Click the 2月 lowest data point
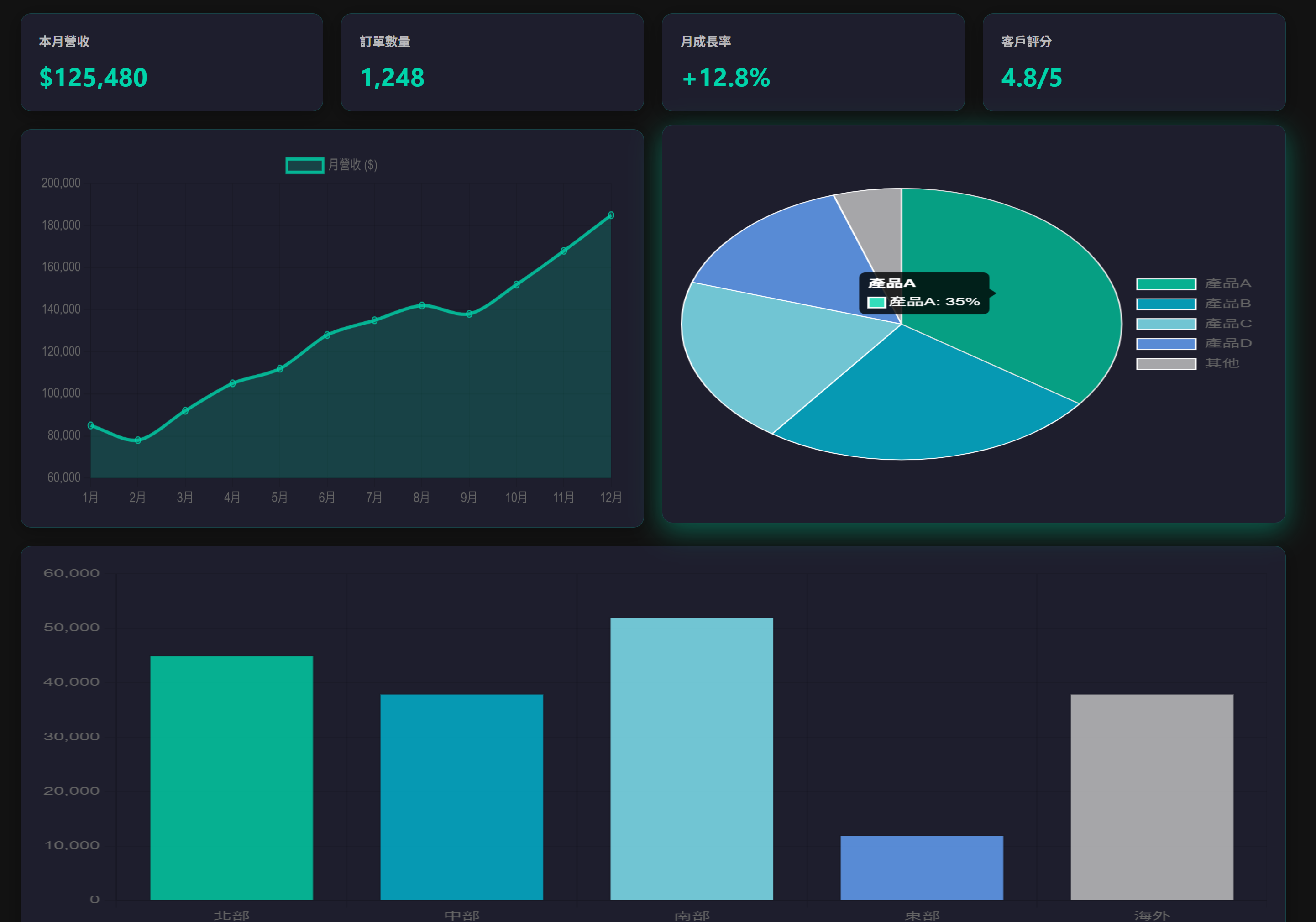This screenshot has height=922, width=1316. click(137, 440)
